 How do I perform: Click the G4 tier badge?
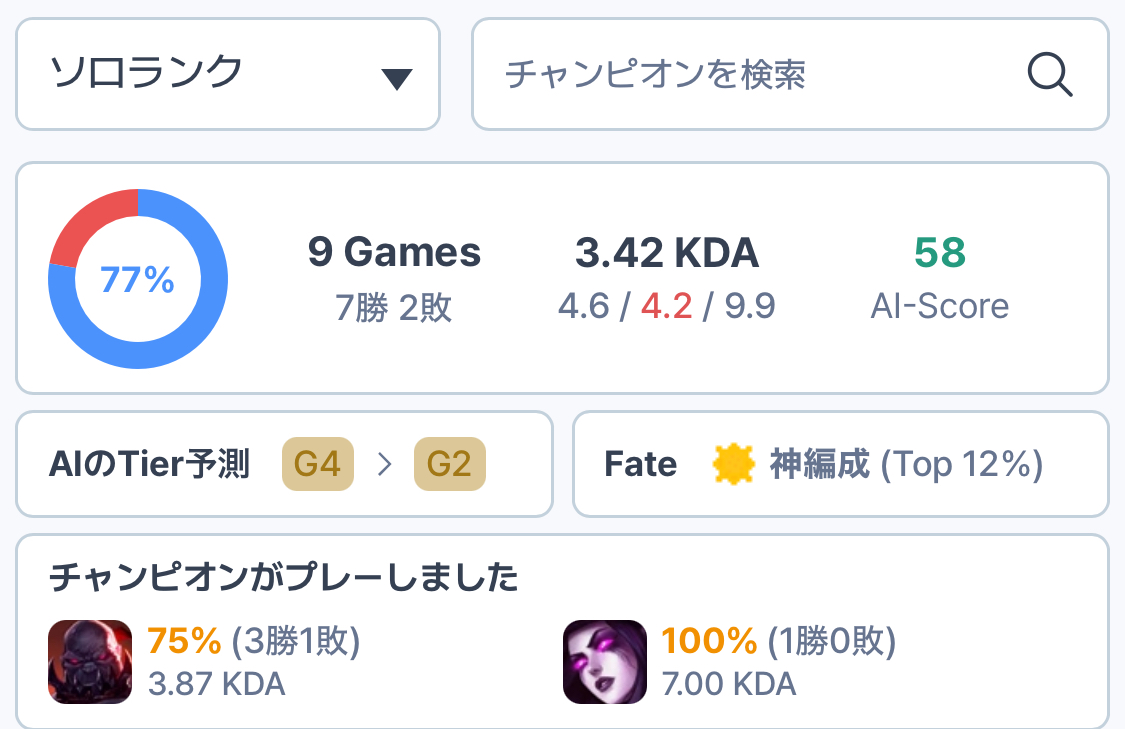coord(318,464)
